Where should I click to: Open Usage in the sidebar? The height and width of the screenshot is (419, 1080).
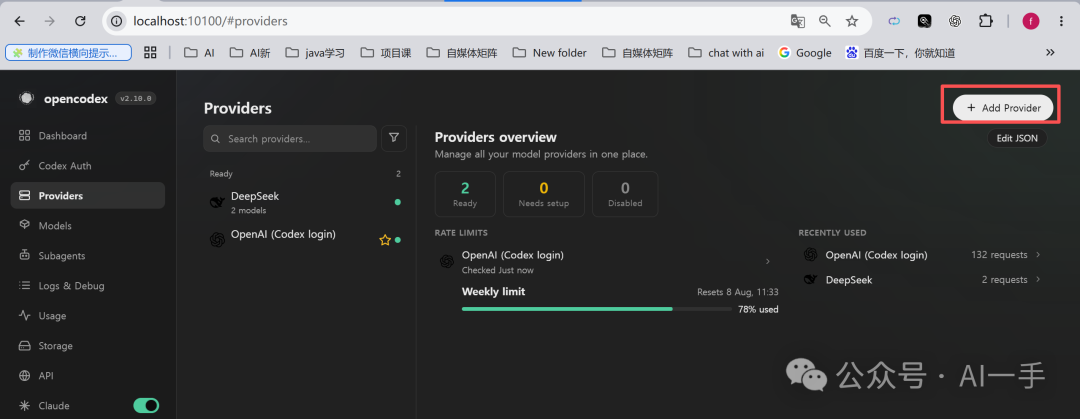tap(87, 316)
